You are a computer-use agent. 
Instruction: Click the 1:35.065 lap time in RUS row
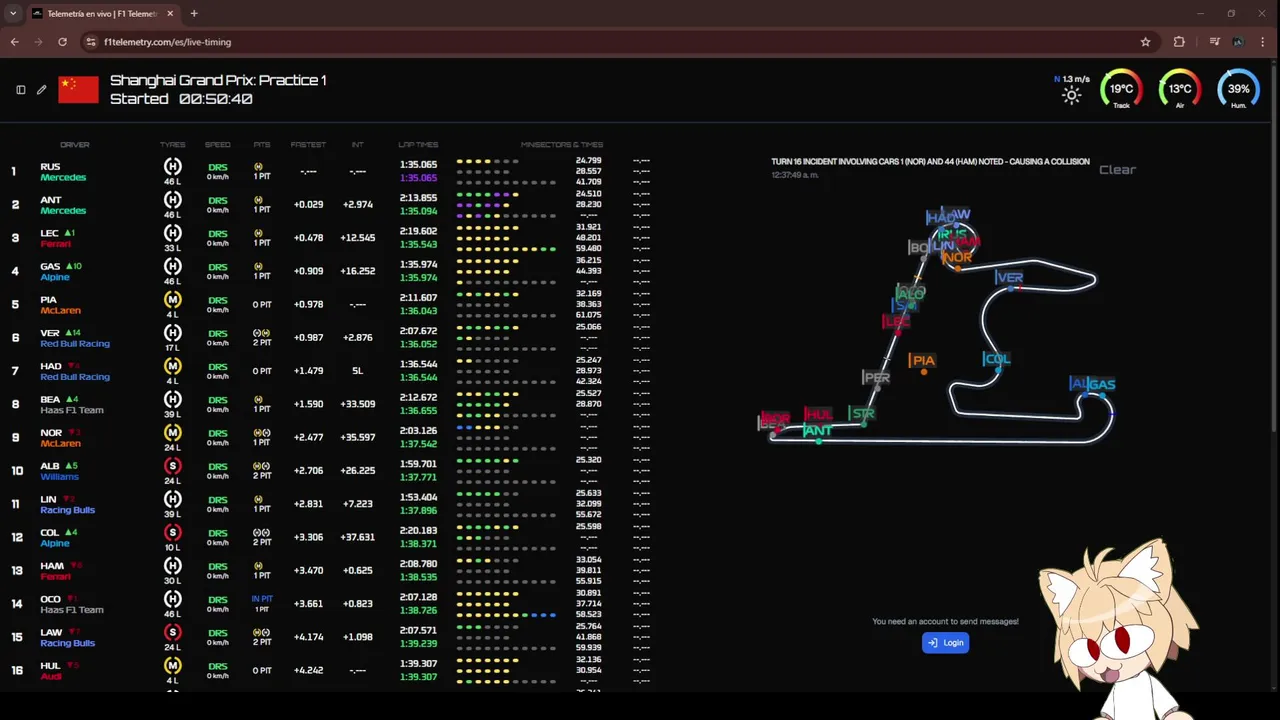[x=418, y=164]
